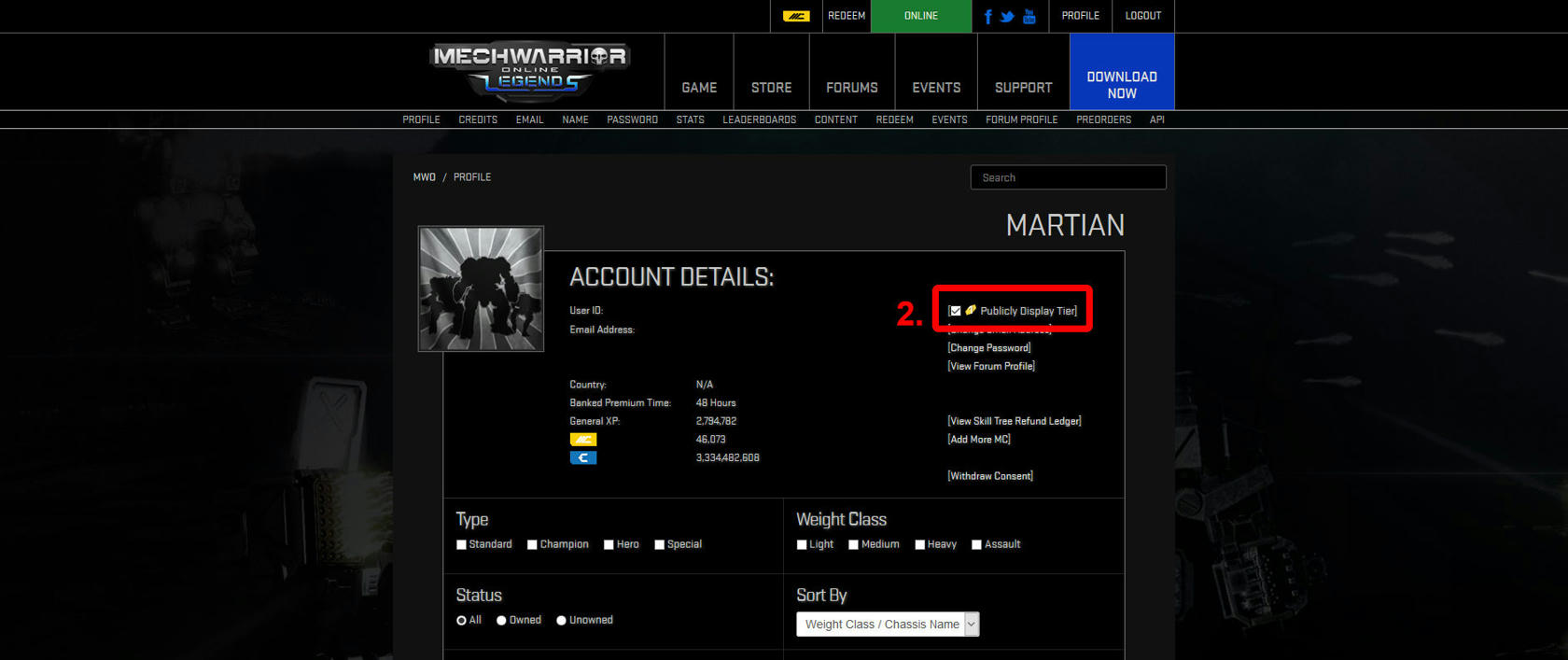Click the yellow MC currency icon in account details
The width and height of the screenshot is (1568, 660).
pyautogui.click(x=583, y=440)
